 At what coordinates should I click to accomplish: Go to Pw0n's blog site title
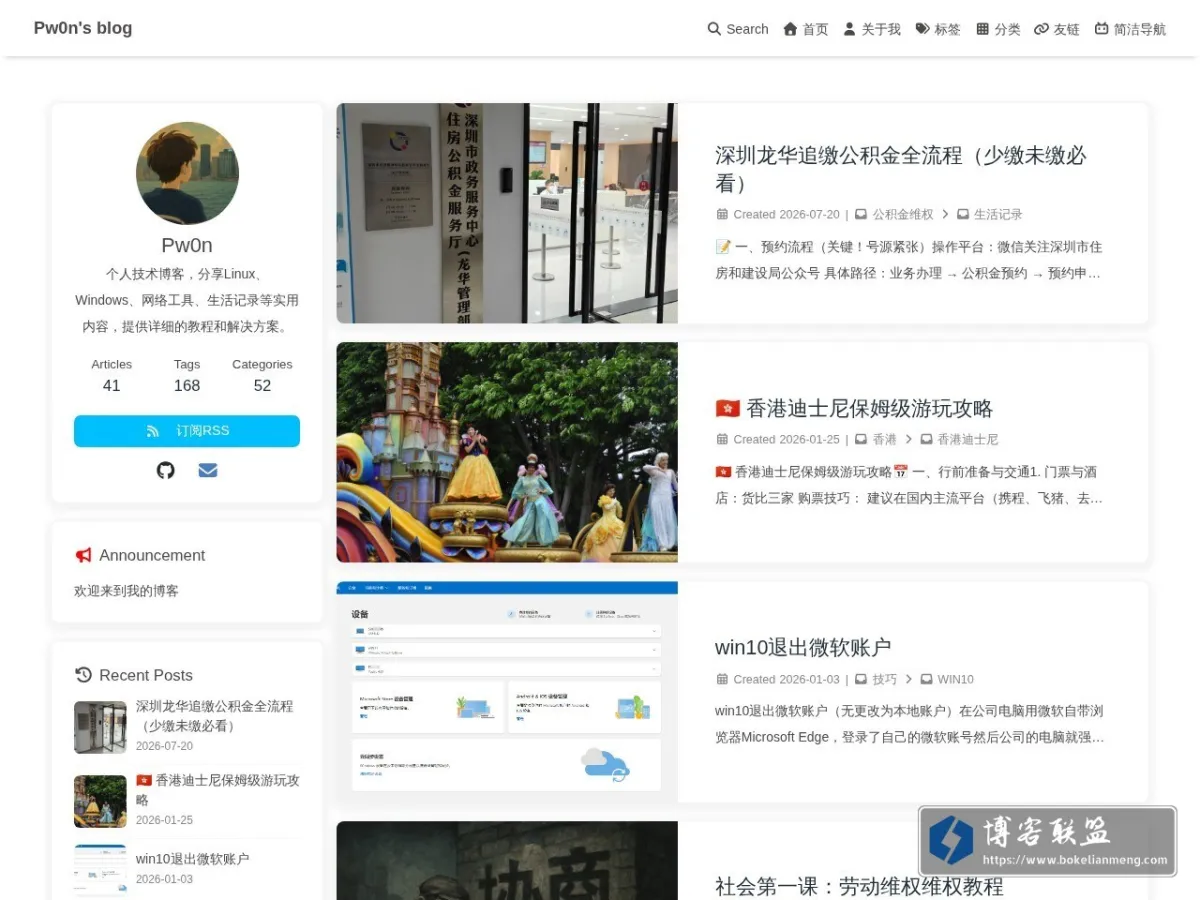pyautogui.click(x=83, y=28)
